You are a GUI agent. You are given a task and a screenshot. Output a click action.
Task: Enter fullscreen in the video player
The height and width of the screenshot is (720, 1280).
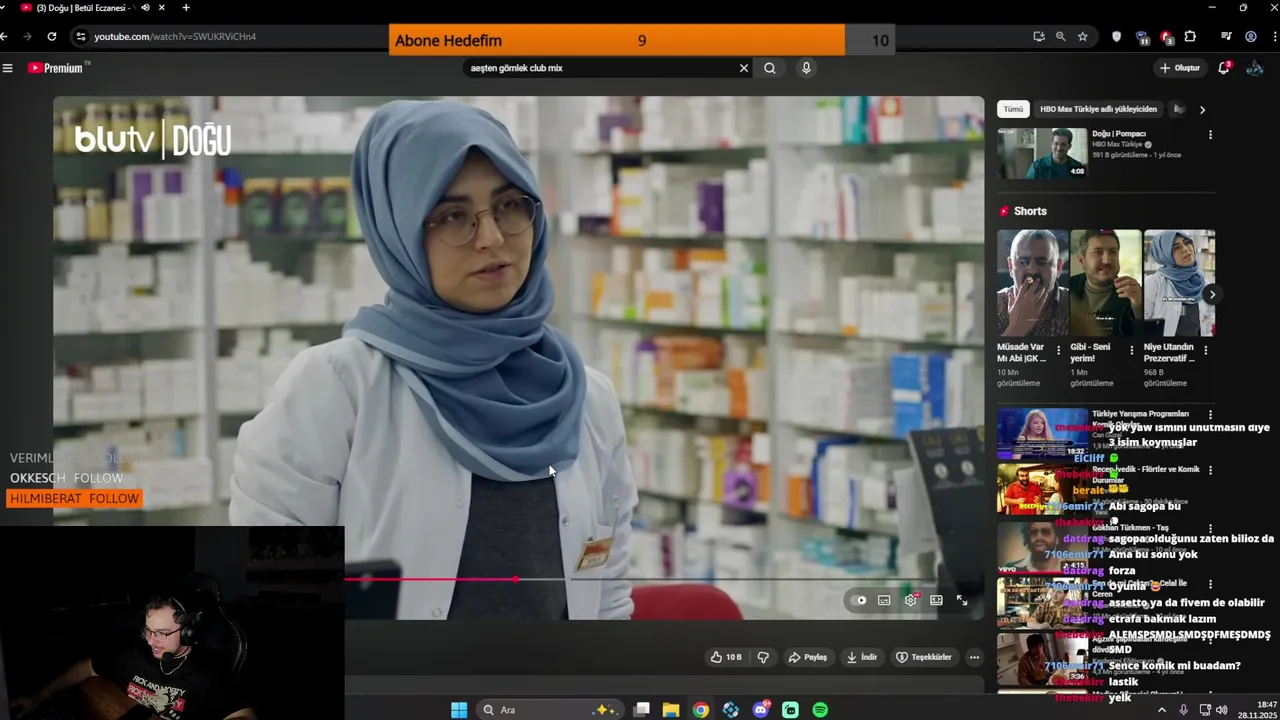(x=962, y=601)
